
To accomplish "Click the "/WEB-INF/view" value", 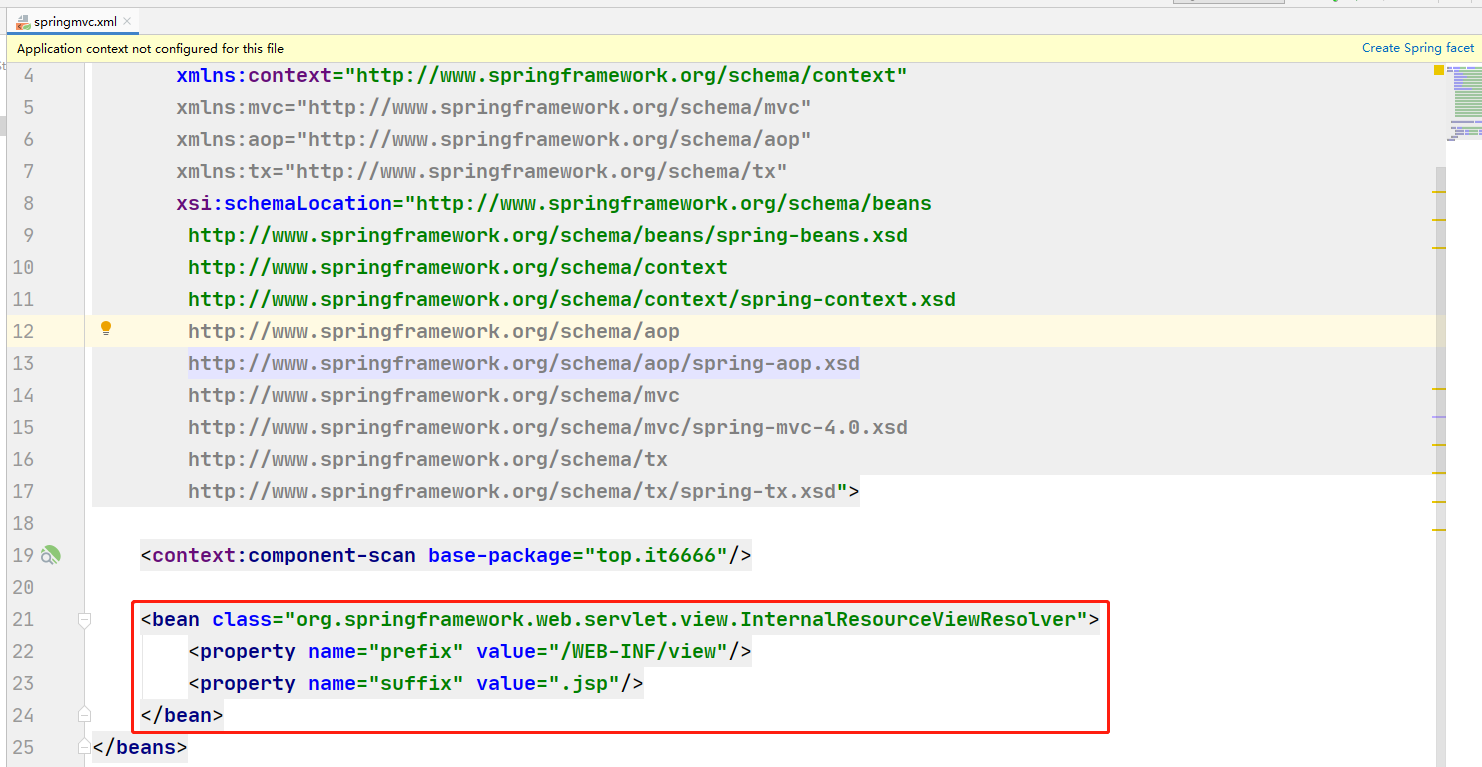I will [644, 651].
